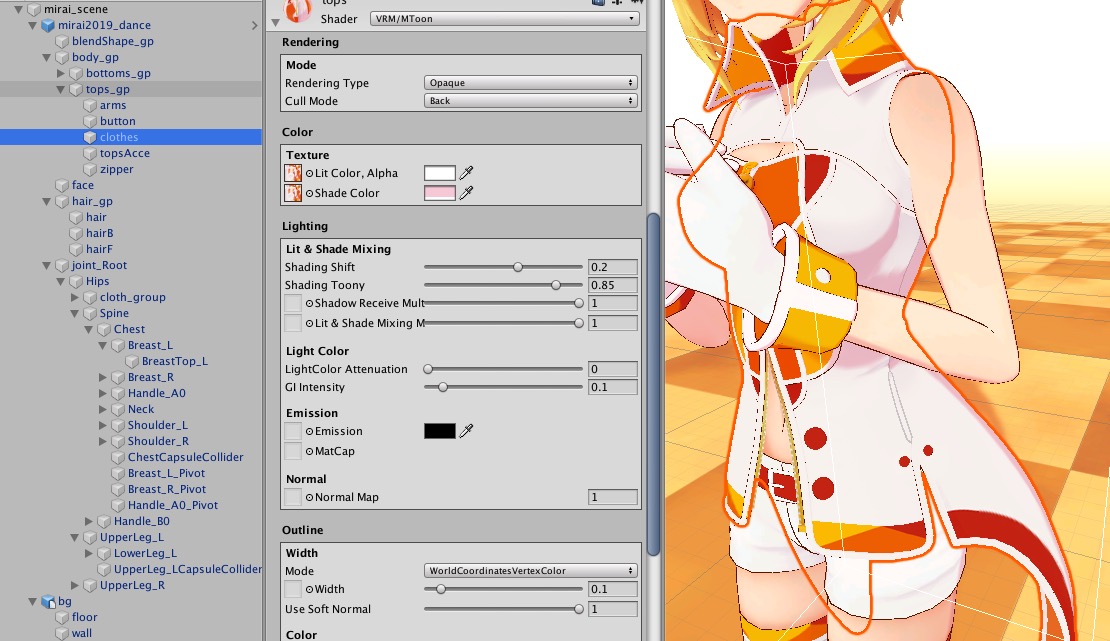The width and height of the screenshot is (1110, 641).
Task: Click cube icon of clothes object
Action: (x=90, y=137)
